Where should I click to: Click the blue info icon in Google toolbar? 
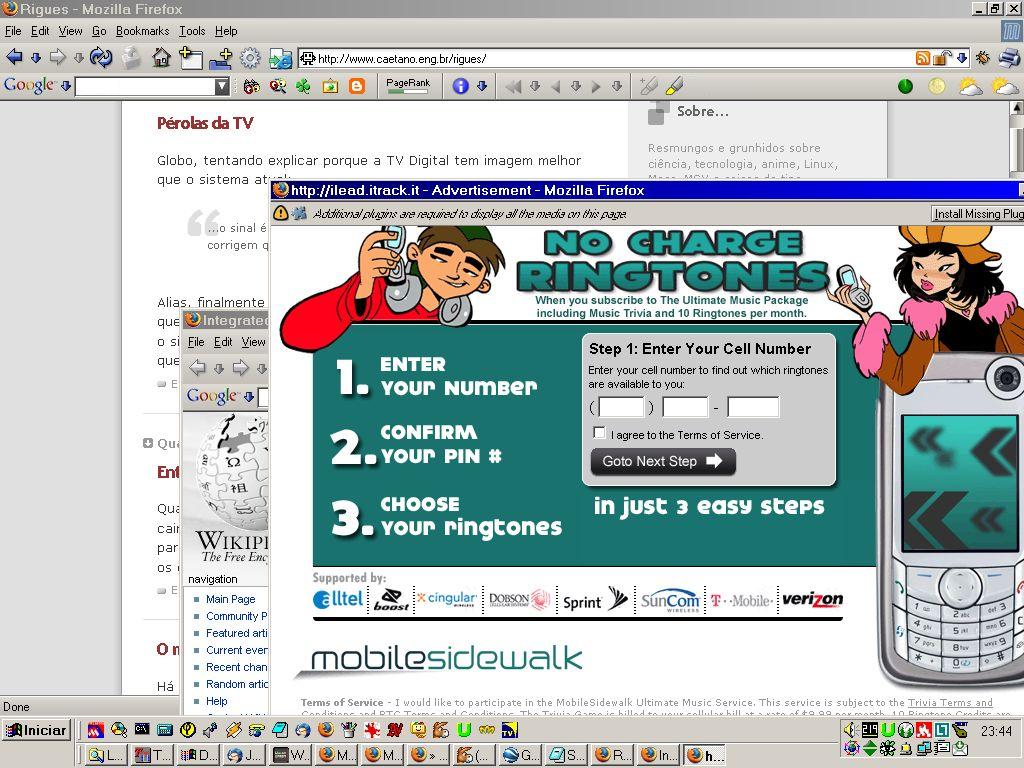[460, 86]
